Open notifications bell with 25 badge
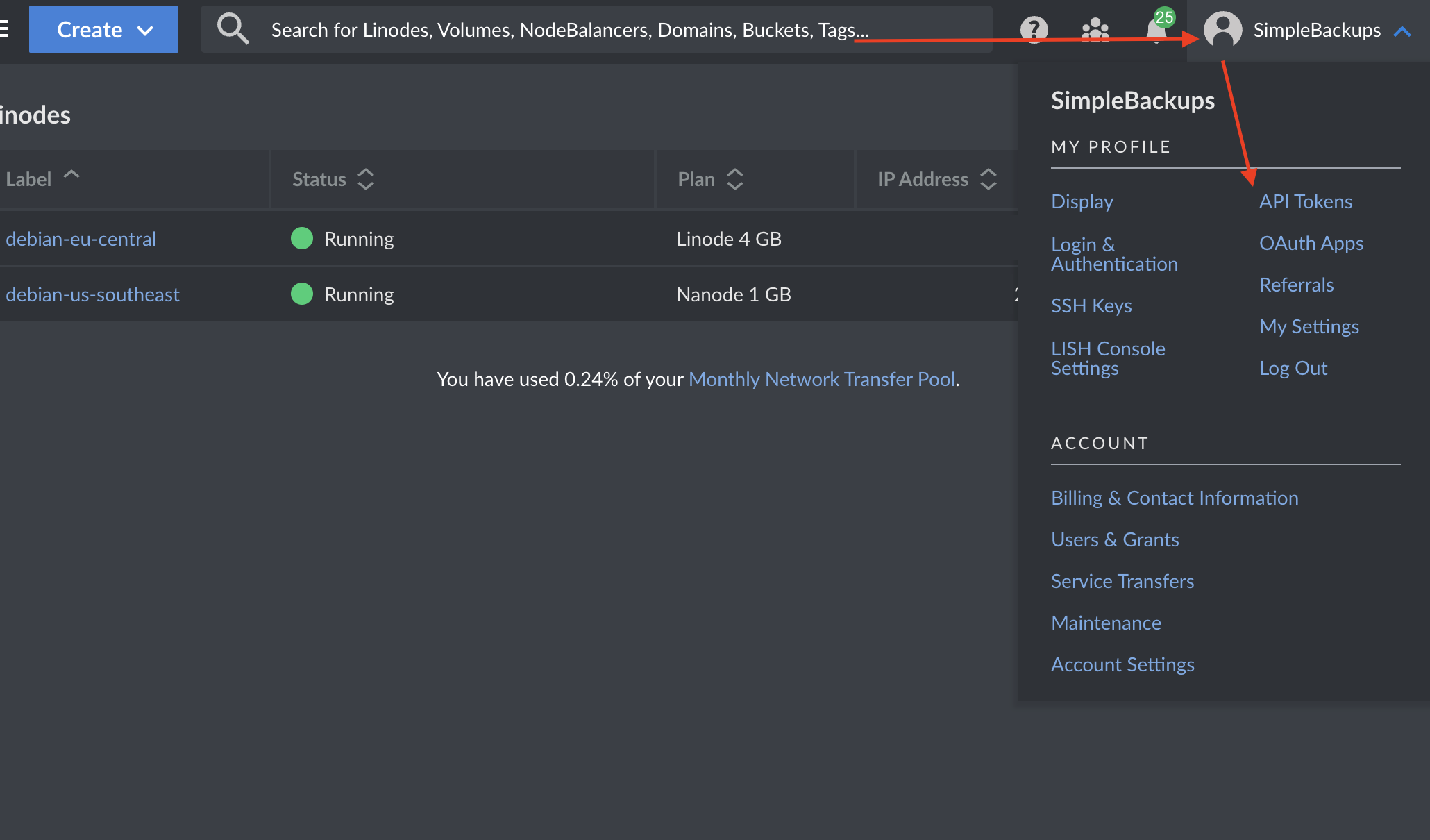 pyautogui.click(x=1156, y=29)
